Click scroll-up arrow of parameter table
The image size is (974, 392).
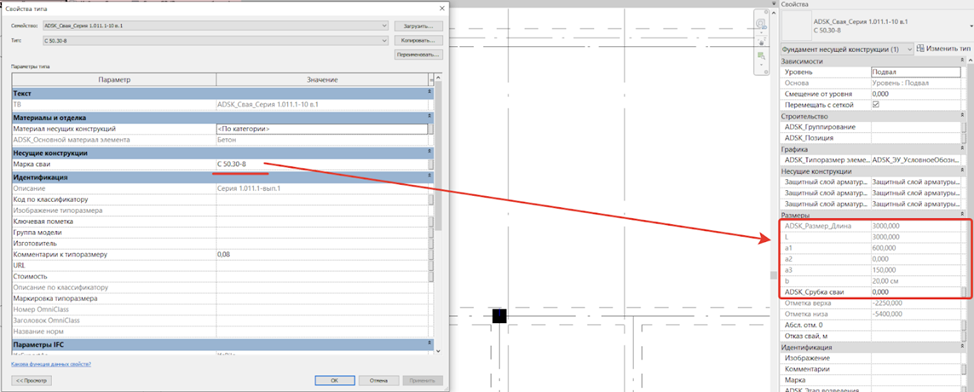(439, 78)
